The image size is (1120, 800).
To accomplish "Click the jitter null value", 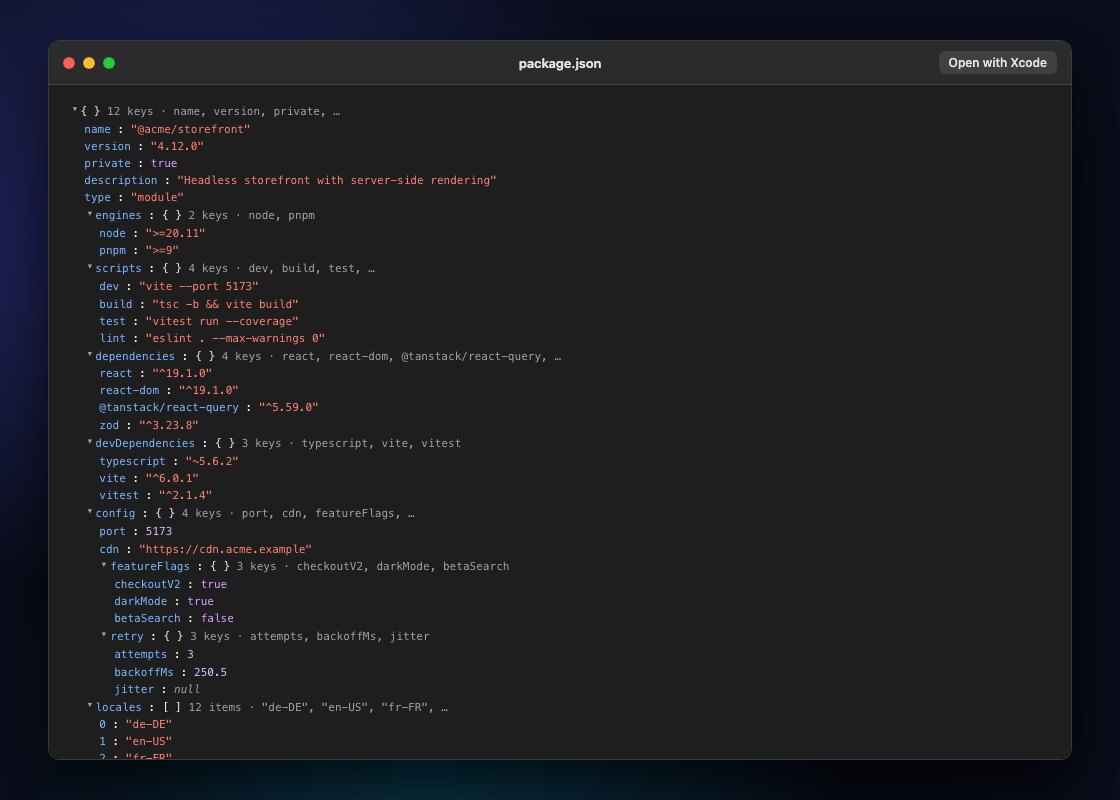I will click(x=187, y=689).
